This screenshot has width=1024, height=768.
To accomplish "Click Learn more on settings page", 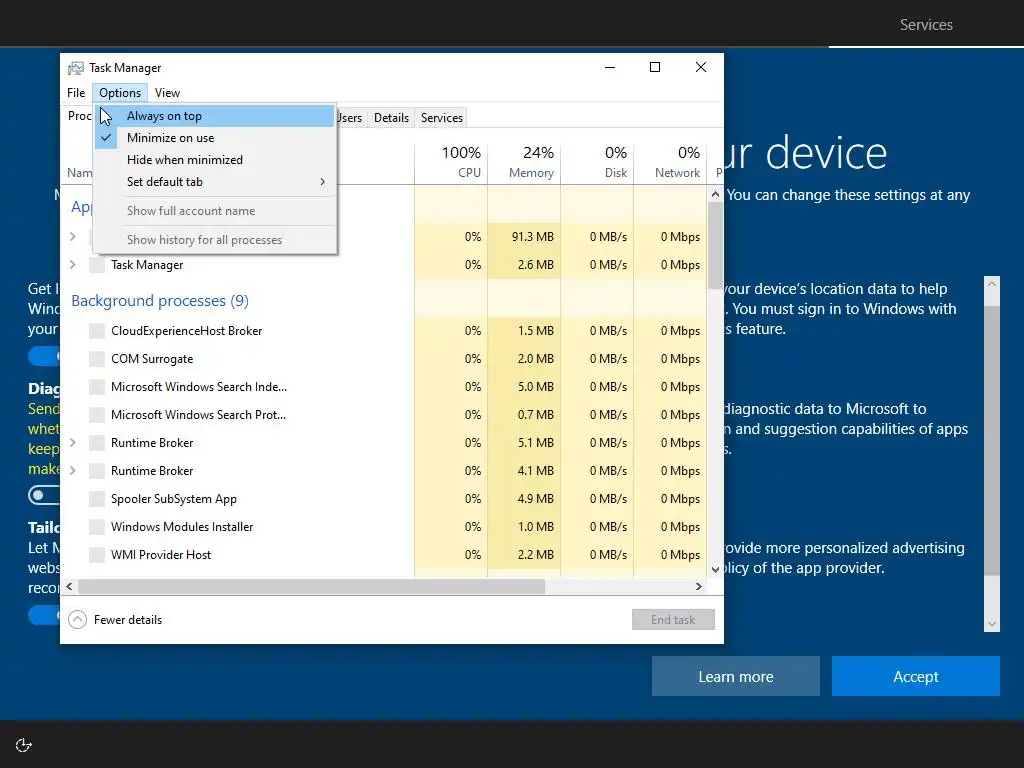I will pyautogui.click(x=735, y=677).
